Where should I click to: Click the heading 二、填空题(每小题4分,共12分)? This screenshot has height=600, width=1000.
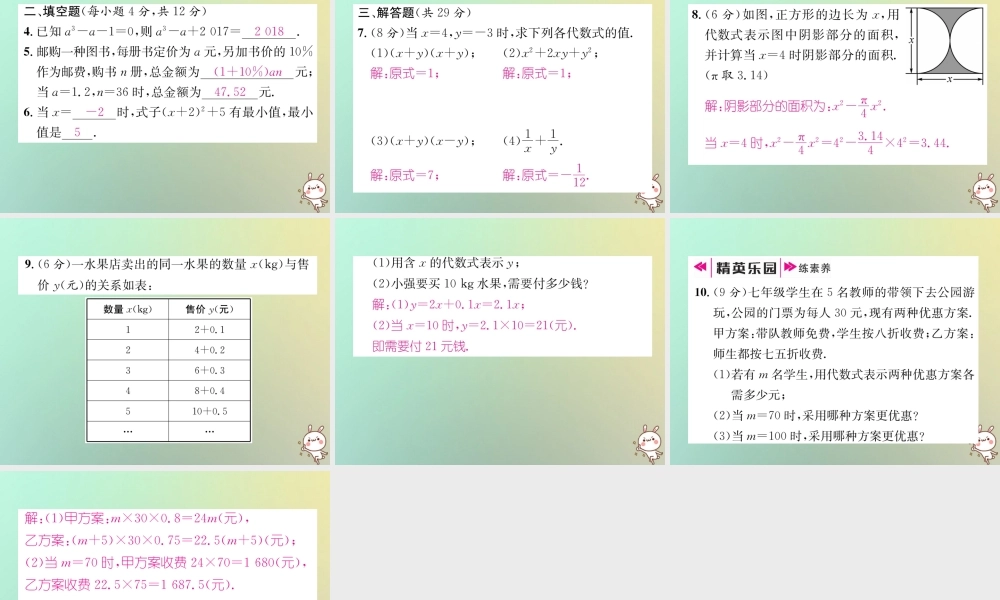[115, 11]
